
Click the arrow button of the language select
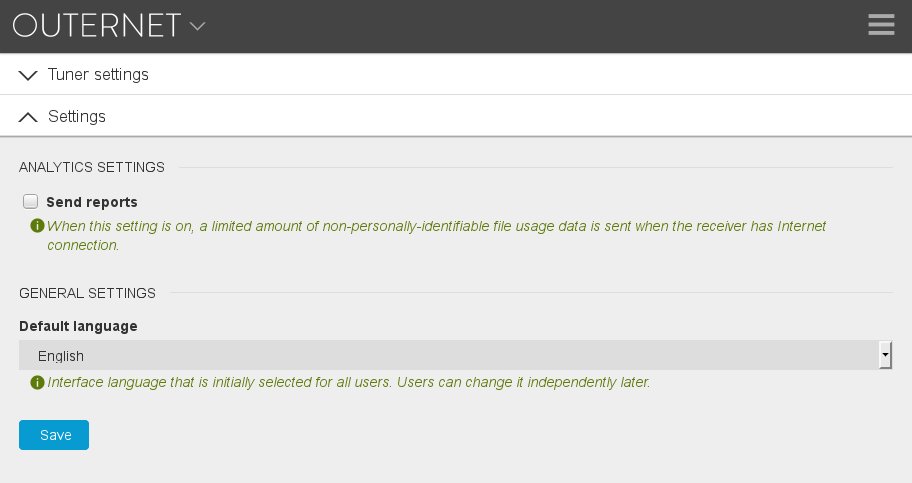885,355
